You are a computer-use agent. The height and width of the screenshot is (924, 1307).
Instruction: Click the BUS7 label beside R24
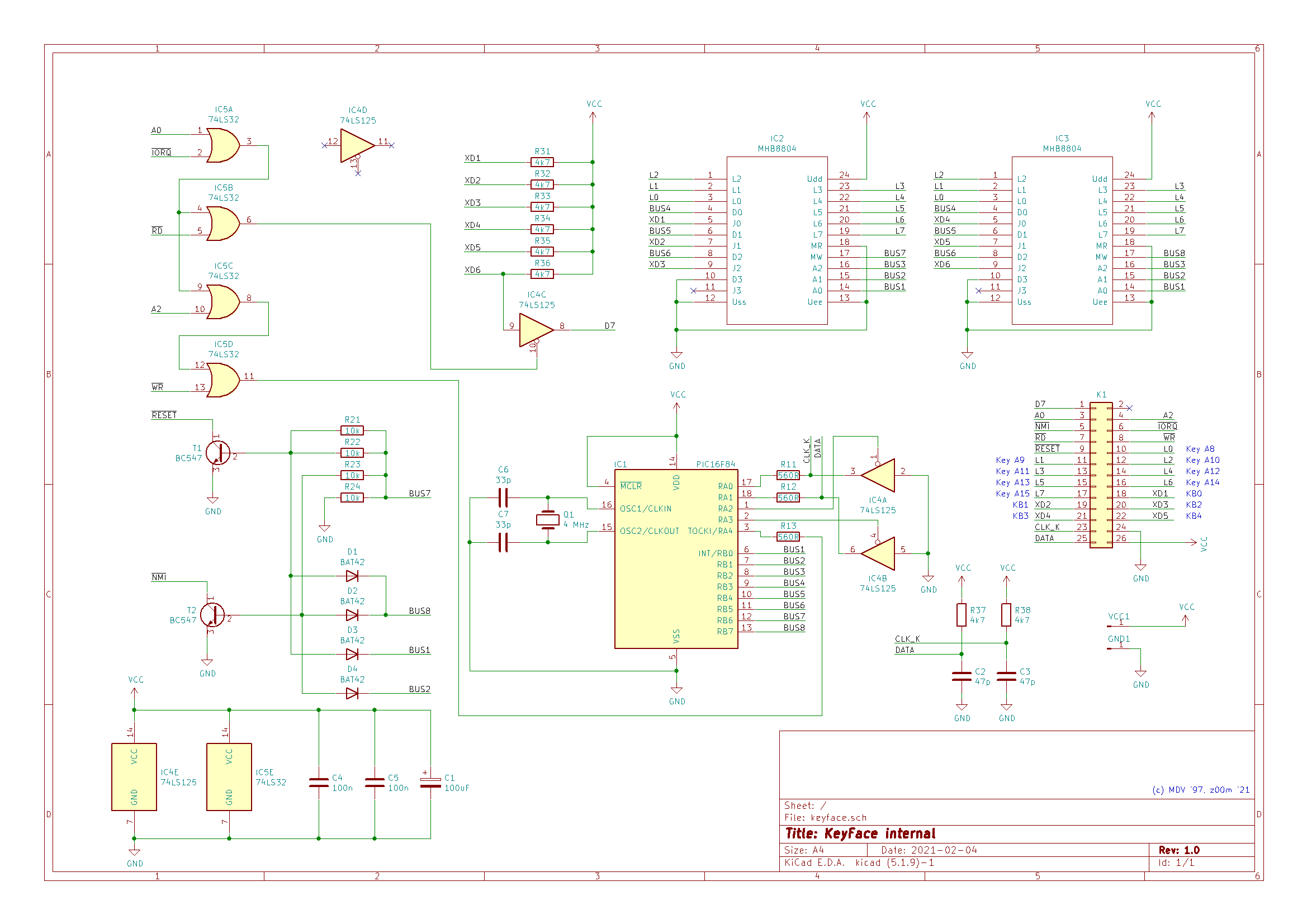point(419,494)
